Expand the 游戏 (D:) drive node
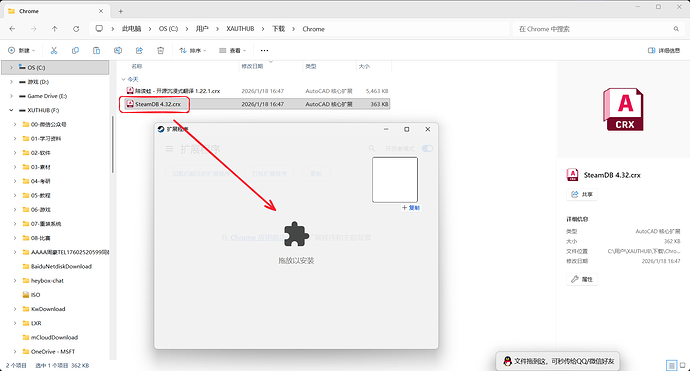Viewport: 690px width, 371px height. point(11,82)
